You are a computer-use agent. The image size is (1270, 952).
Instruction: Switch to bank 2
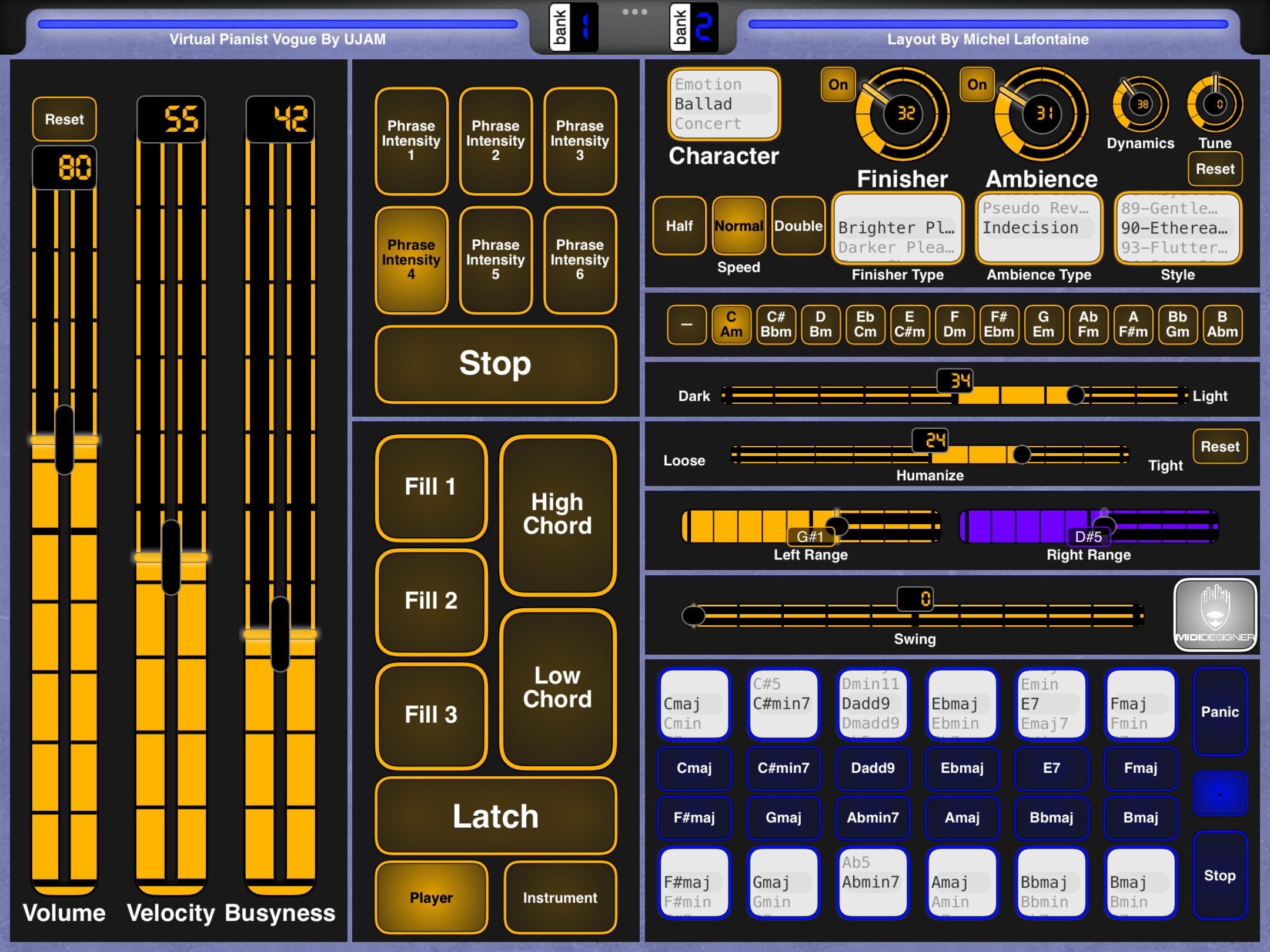coord(694,27)
